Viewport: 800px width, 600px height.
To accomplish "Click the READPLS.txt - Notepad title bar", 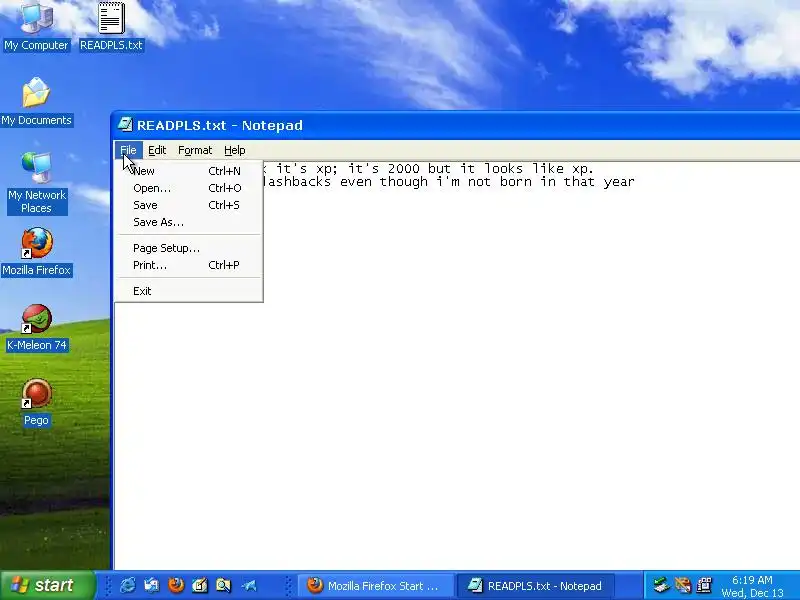I will point(457,125).
